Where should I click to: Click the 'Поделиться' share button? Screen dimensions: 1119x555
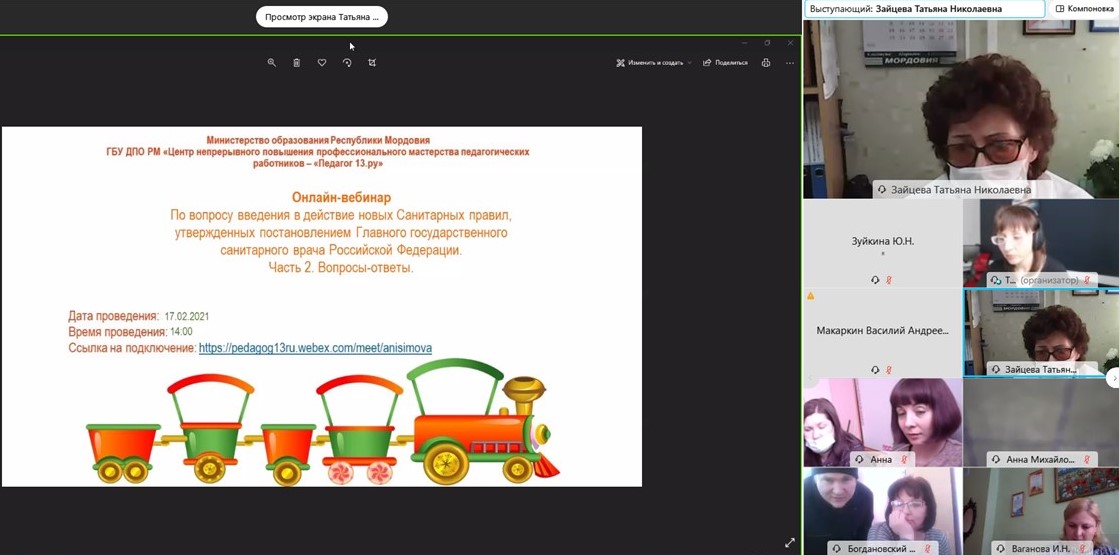point(726,63)
